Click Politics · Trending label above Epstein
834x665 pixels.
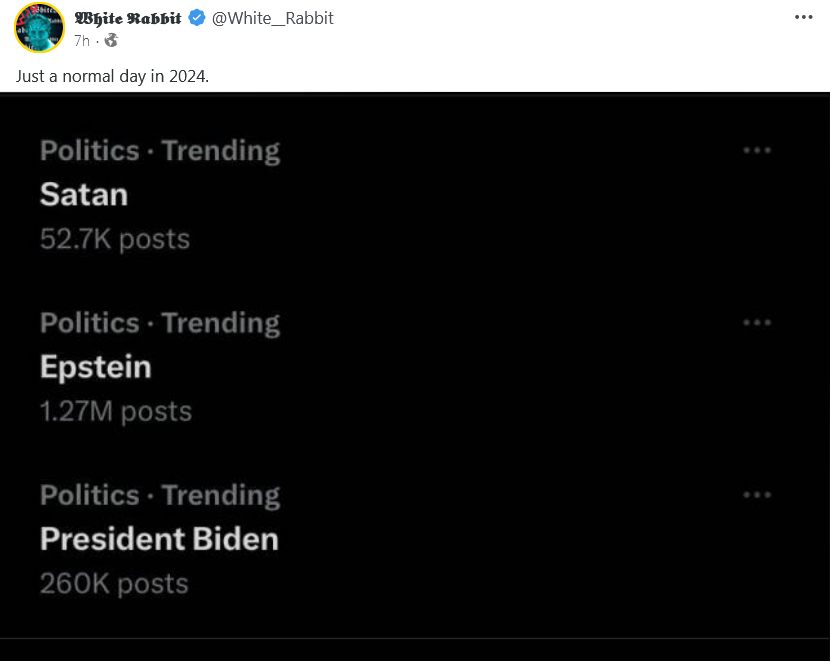coord(160,323)
